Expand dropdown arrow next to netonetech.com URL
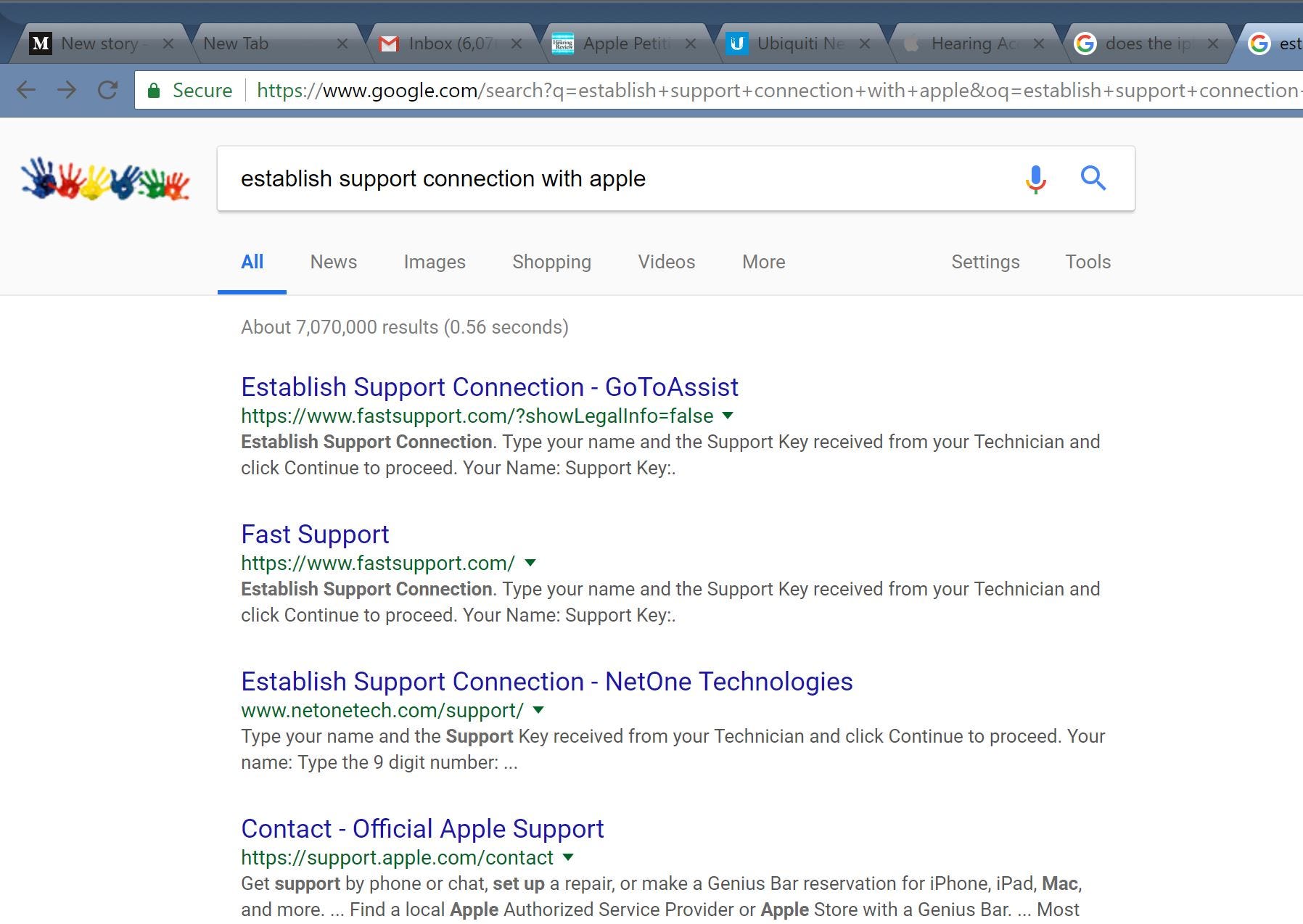1303x924 pixels. click(x=538, y=710)
